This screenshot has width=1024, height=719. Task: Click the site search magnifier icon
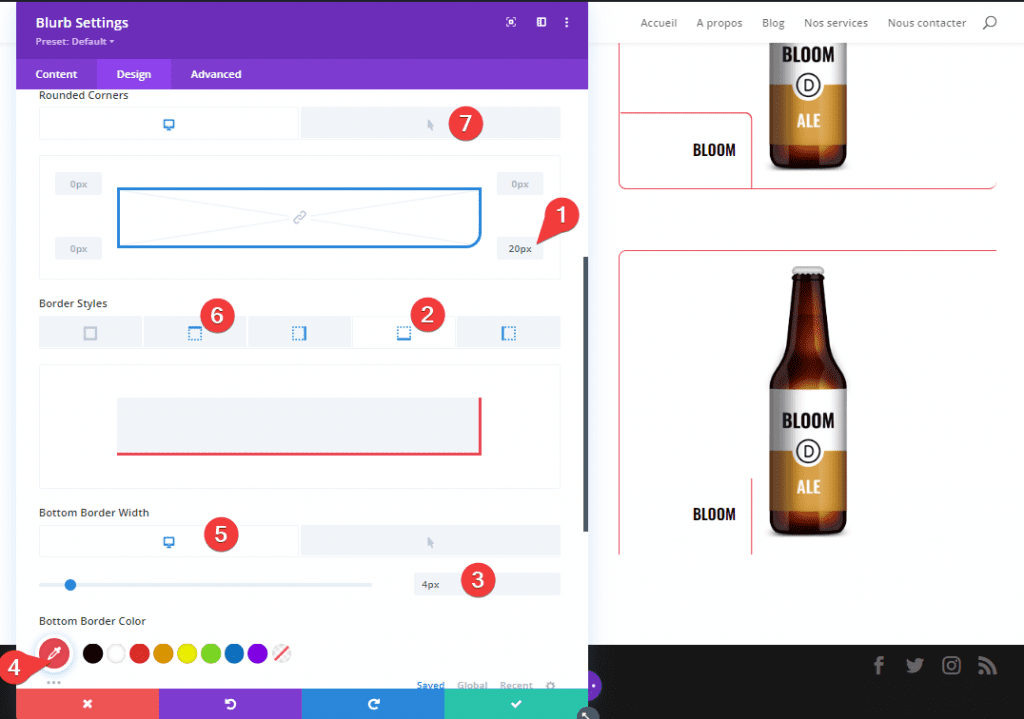tap(990, 23)
